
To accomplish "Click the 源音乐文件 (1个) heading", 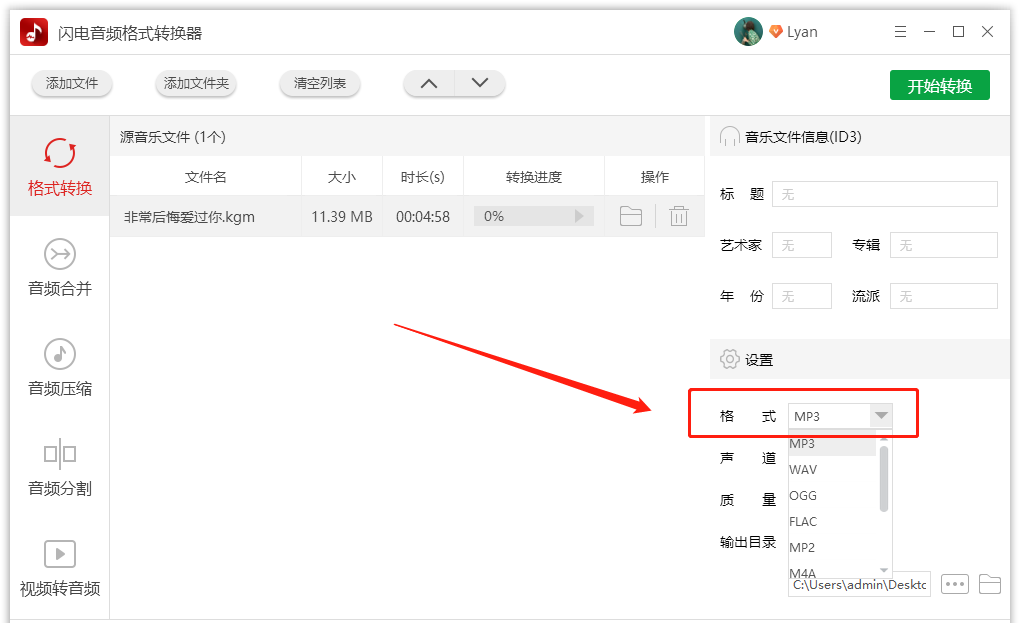I will click(x=172, y=137).
